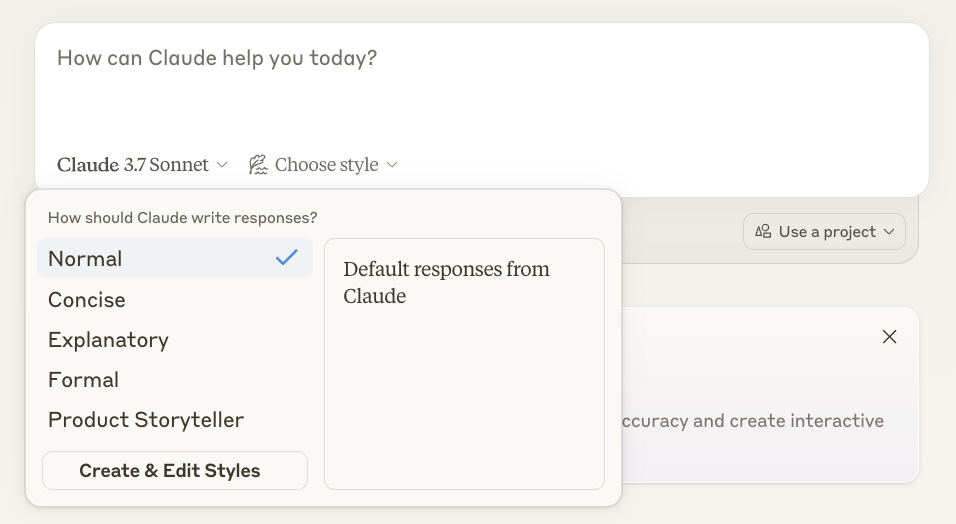This screenshot has height=524, width=956.
Task: Choose the Explanatory writing style
Action: click(108, 340)
